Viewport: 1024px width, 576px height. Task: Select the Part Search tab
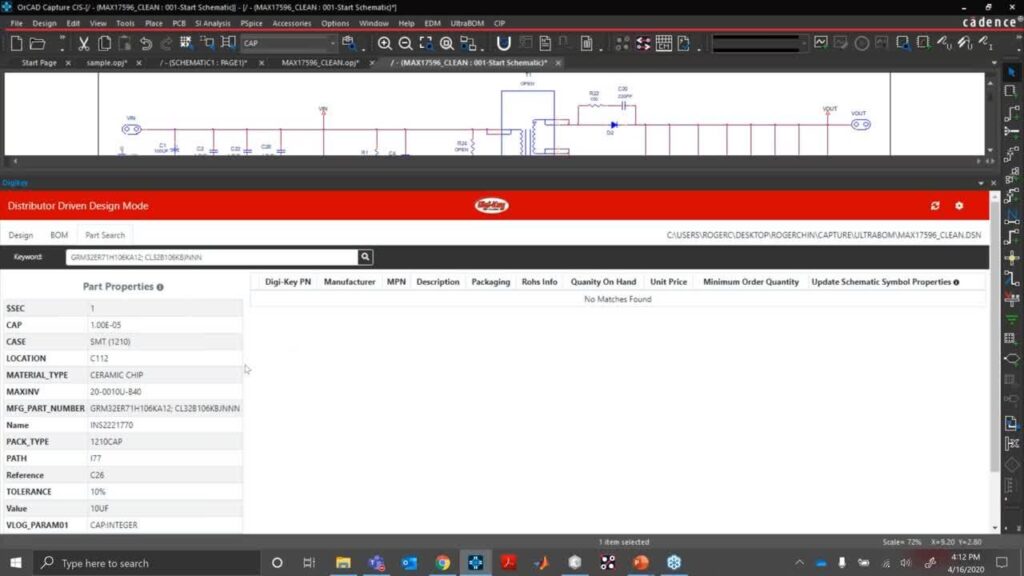tap(104, 235)
